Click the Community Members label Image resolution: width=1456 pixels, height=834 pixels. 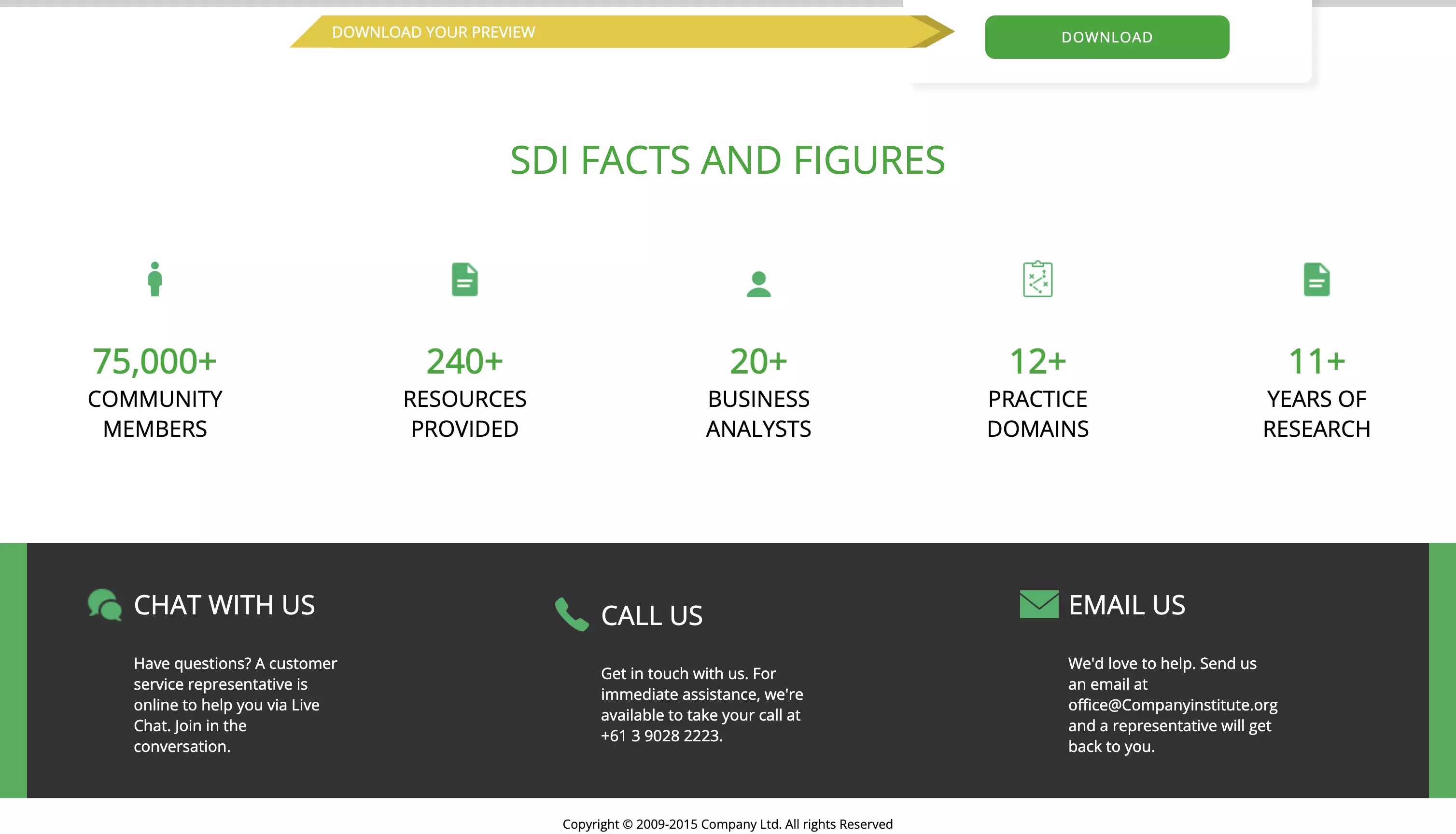(154, 414)
